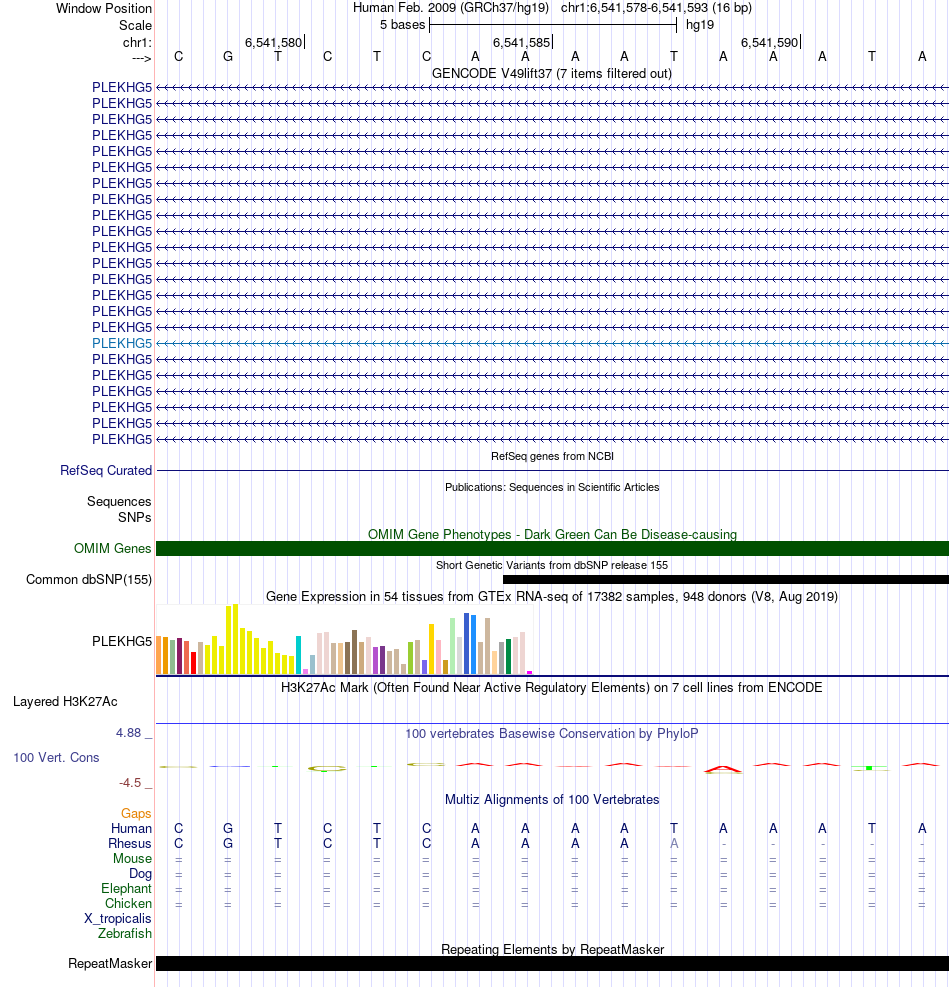Click the Elephant alignment row label
This screenshot has width=950, height=987.
127,889
